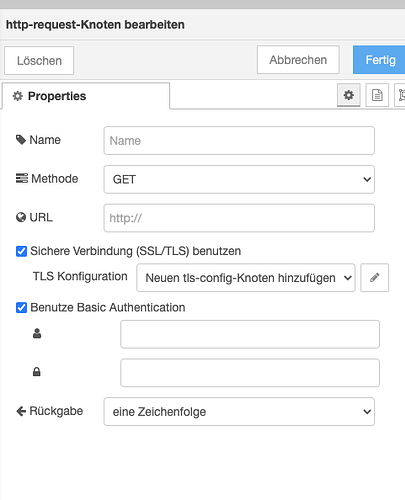The width and height of the screenshot is (405, 500).
Task: Click the Abbrechen button
Action: point(298,60)
